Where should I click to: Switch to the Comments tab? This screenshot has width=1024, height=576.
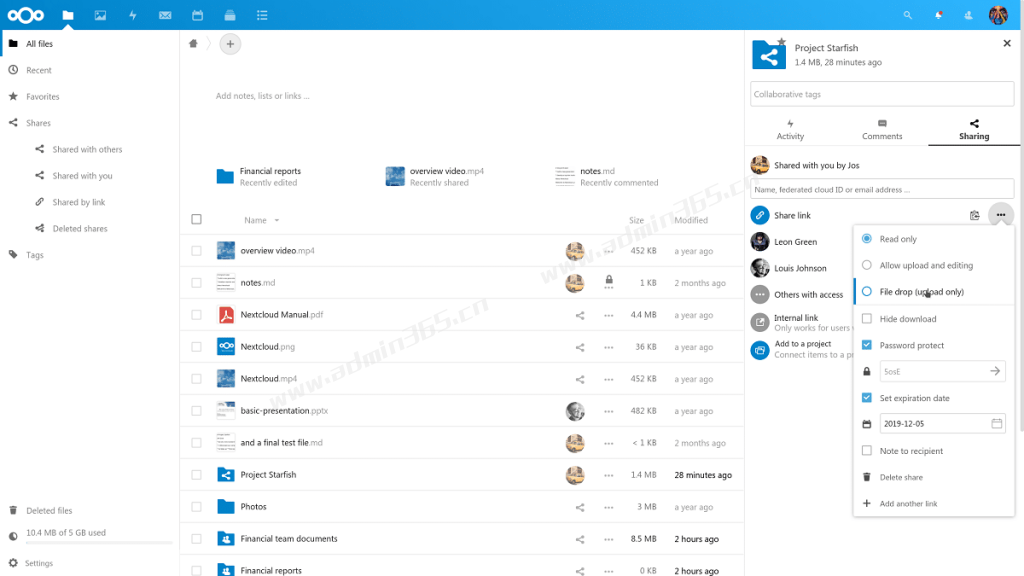pyautogui.click(x=882, y=129)
